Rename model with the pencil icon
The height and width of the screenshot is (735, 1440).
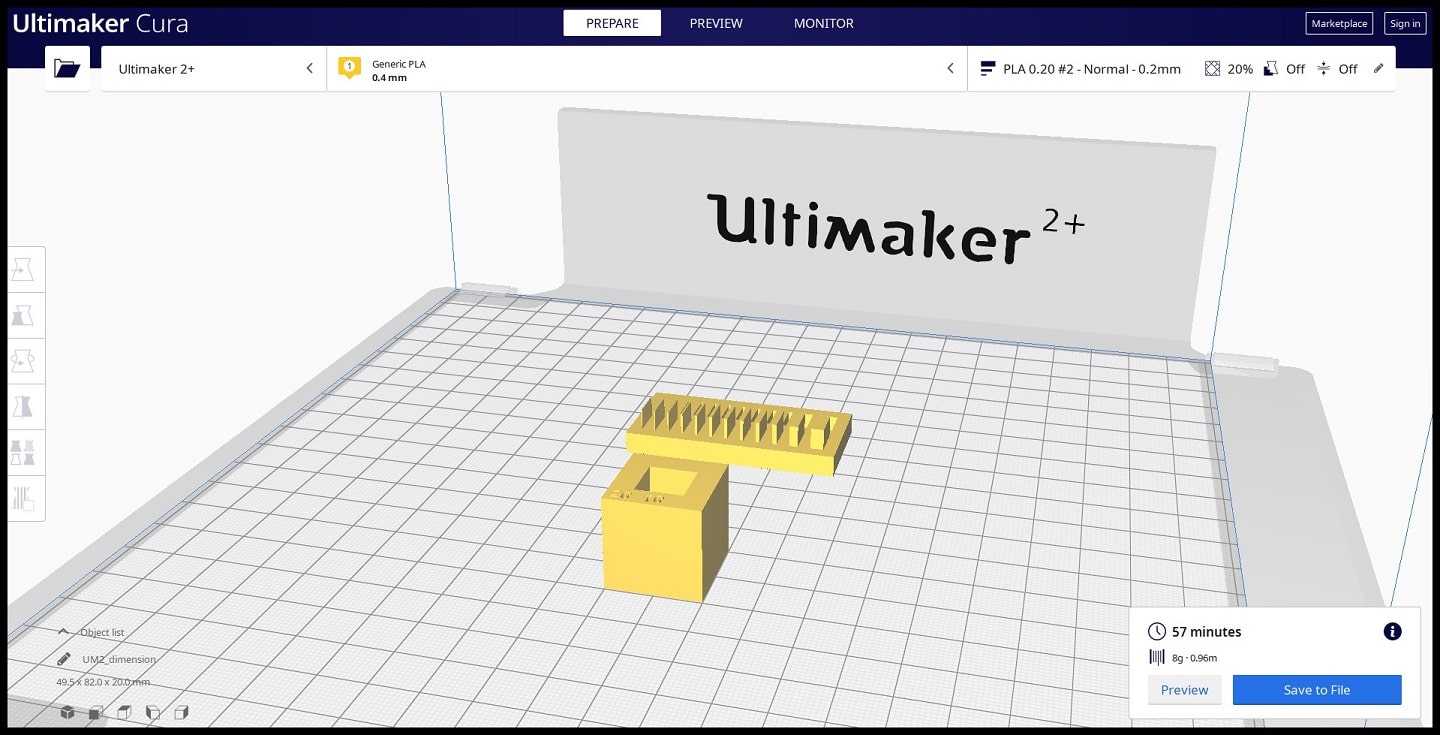point(64,659)
